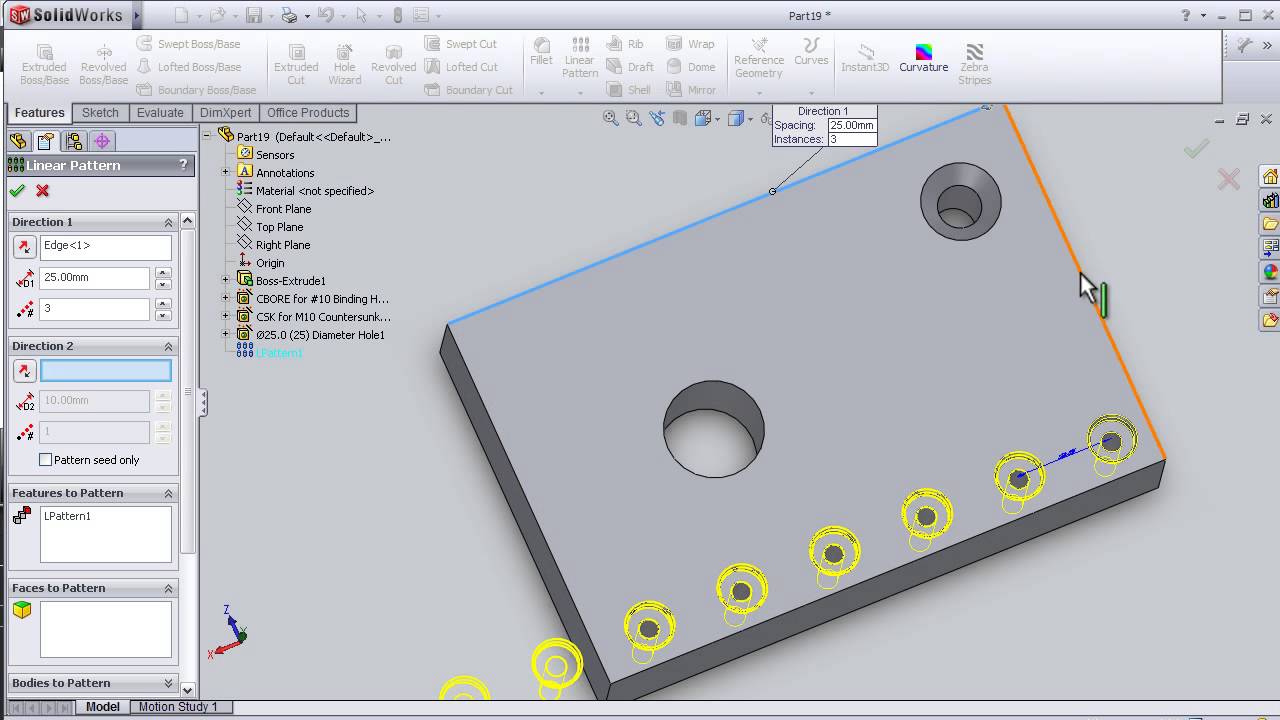Screen dimensions: 1280x720
Task: Expand the CBORE for #10 Binding node
Action: 225,299
